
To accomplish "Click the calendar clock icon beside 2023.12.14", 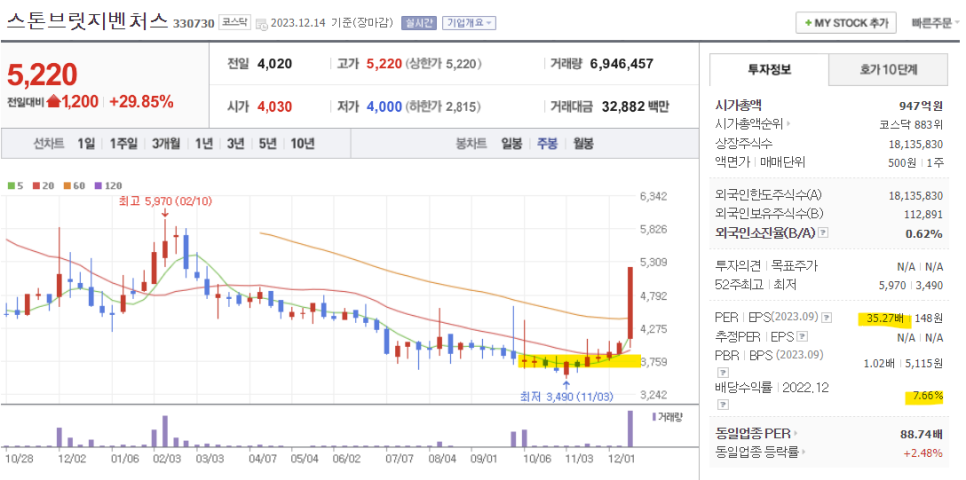I will click(261, 24).
